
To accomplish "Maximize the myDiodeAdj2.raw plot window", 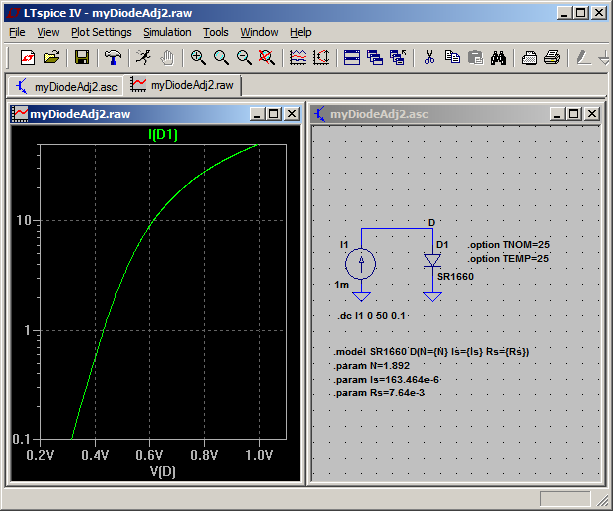I will tap(273, 114).
